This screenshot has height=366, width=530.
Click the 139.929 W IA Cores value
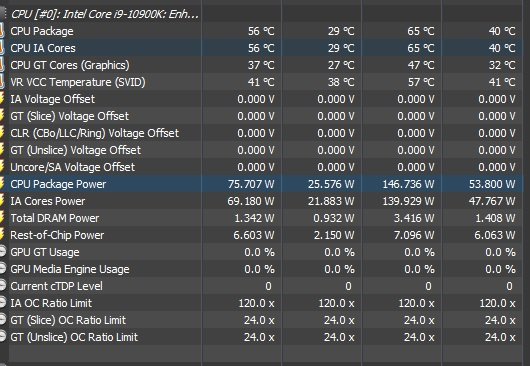click(x=408, y=201)
